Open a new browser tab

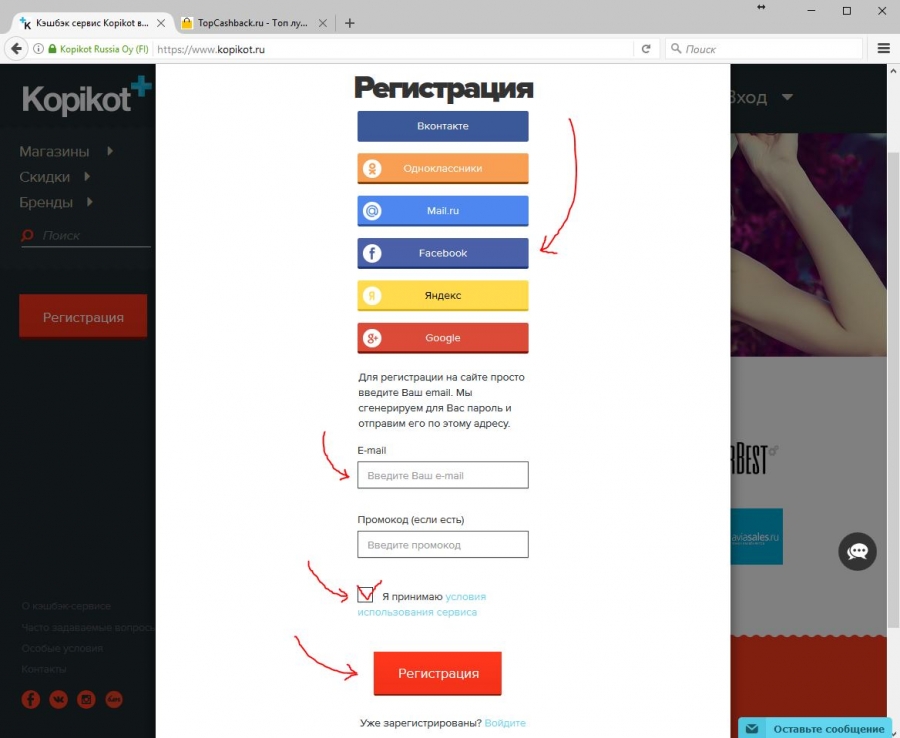click(x=350, y=23)
